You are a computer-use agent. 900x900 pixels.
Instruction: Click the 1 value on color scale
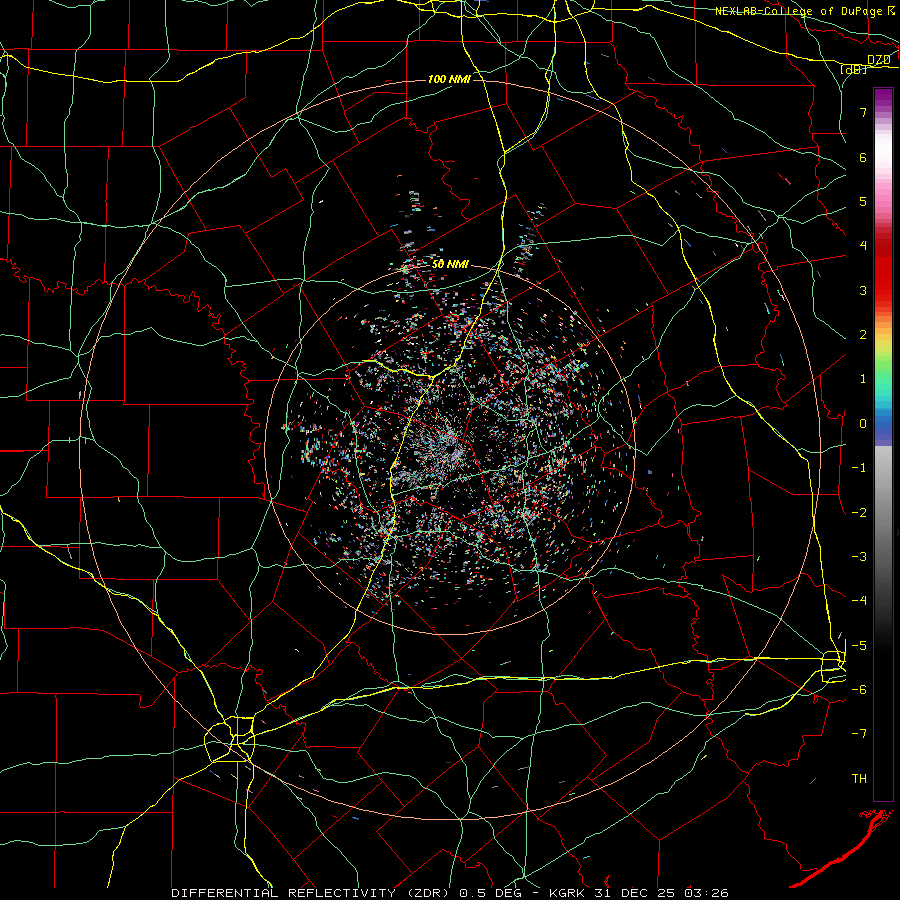[863, 379]
